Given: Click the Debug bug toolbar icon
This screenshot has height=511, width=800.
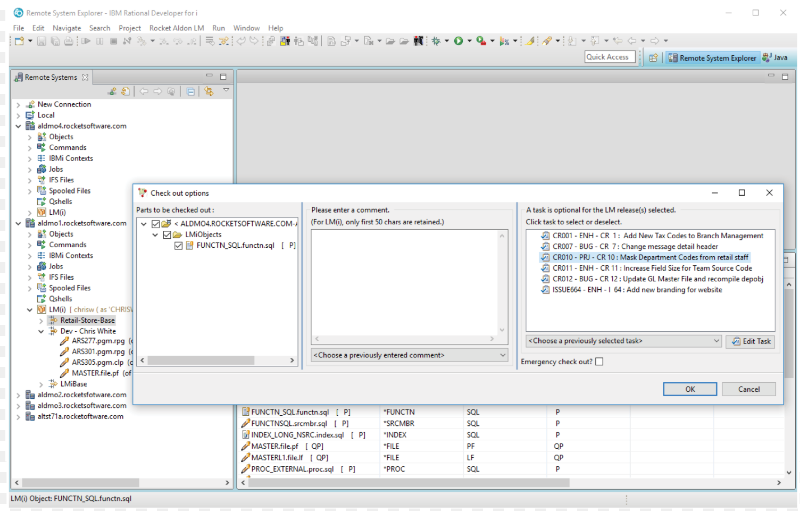Looking at the screenshot, I should (435, 41).
